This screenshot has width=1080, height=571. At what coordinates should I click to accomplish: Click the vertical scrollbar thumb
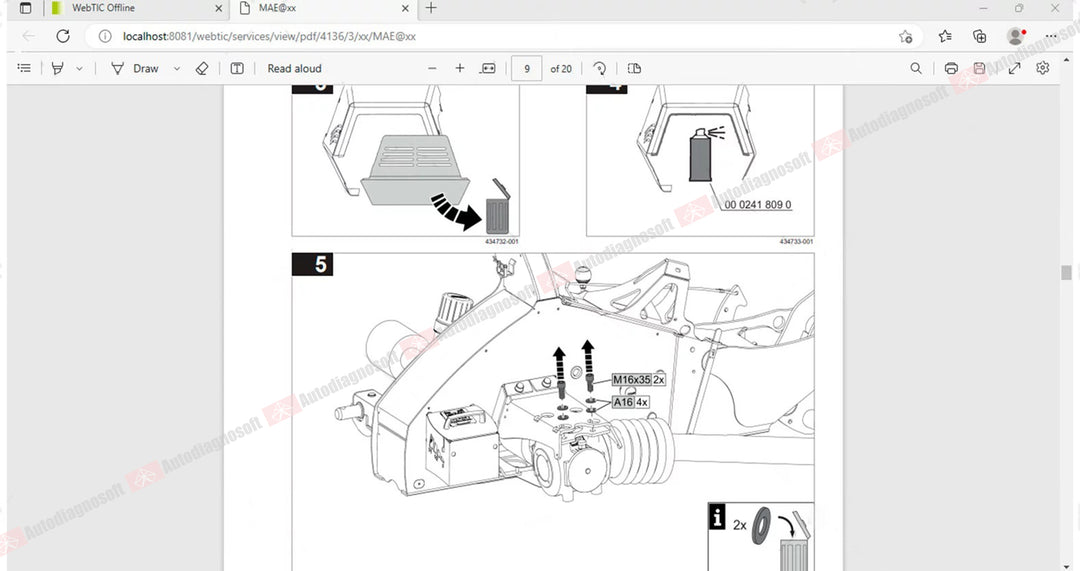(1066, 272)
